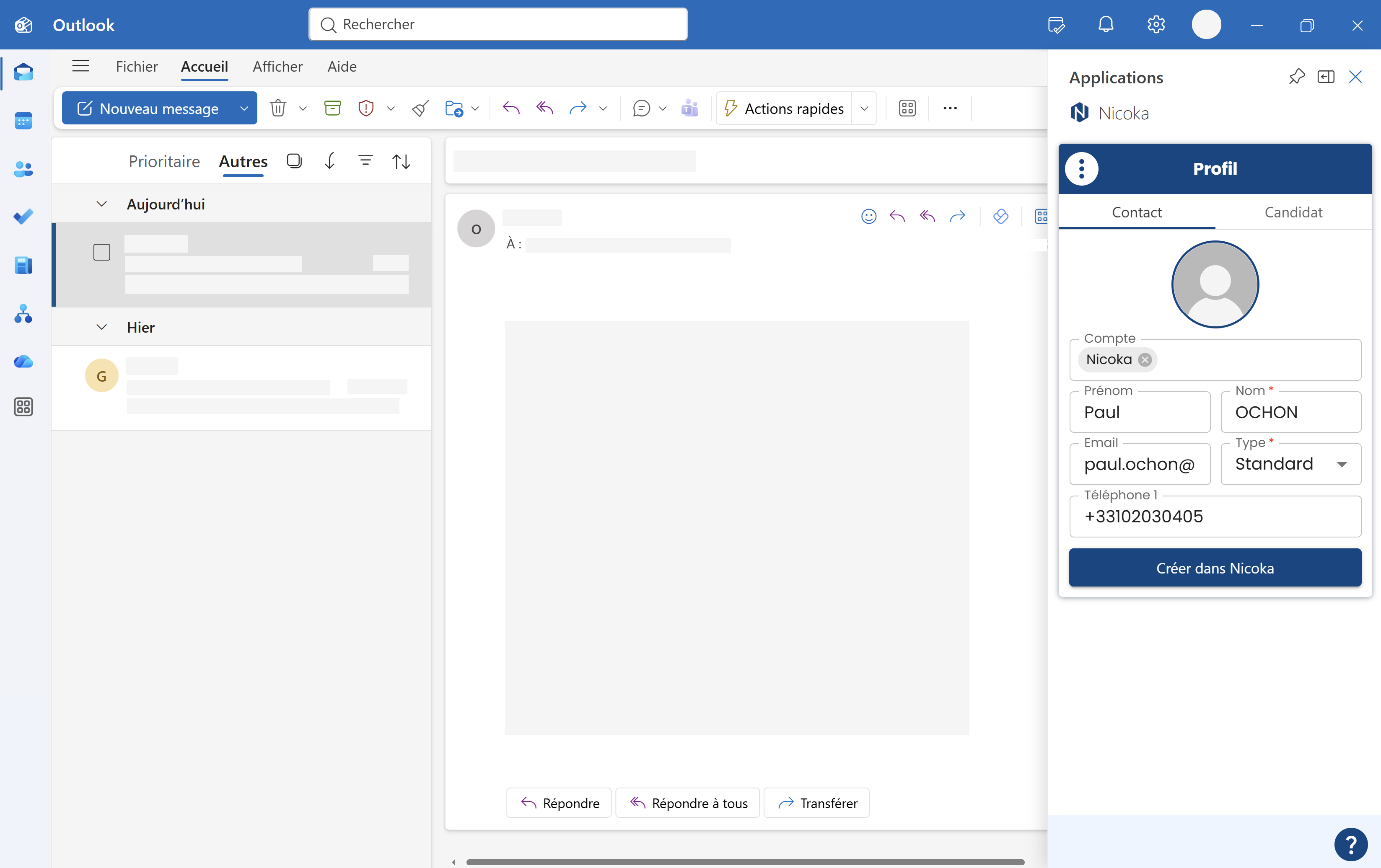The image size is (1381, 868).
Task: Switch to the Afficher ribbon tab
Action: [277, 67]
